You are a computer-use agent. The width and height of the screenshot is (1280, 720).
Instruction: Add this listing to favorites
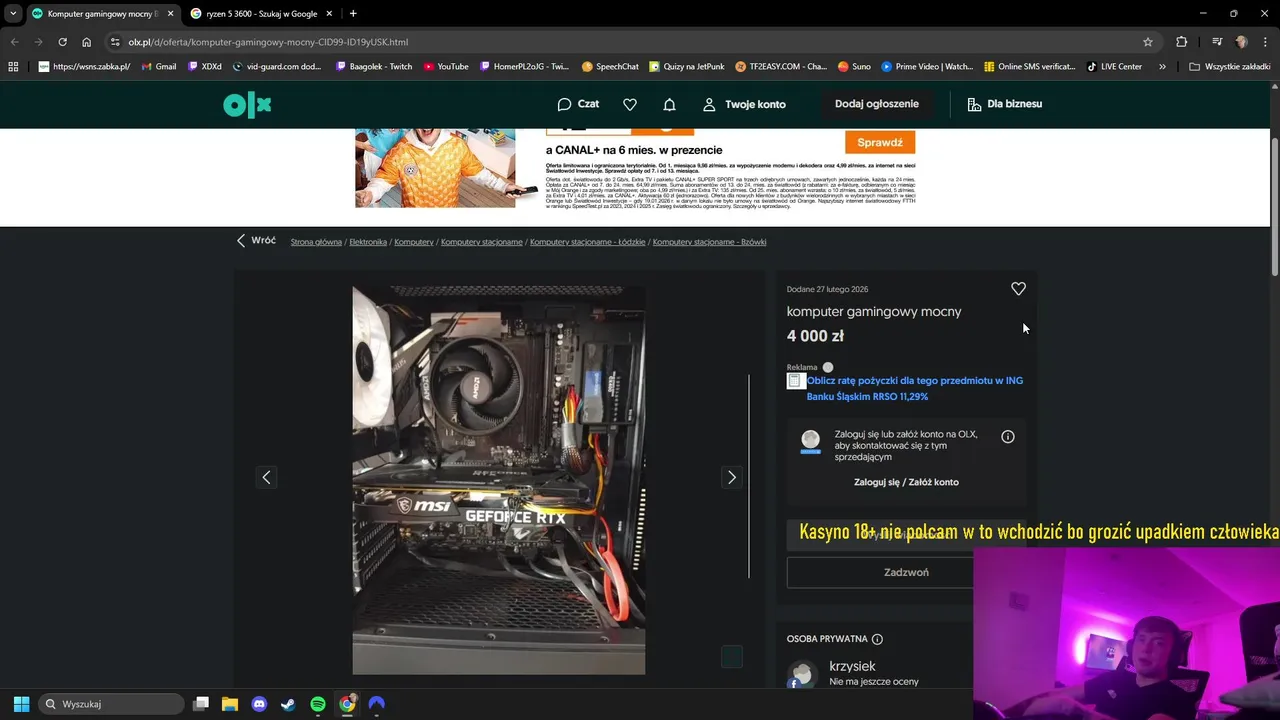point(1018,289)
